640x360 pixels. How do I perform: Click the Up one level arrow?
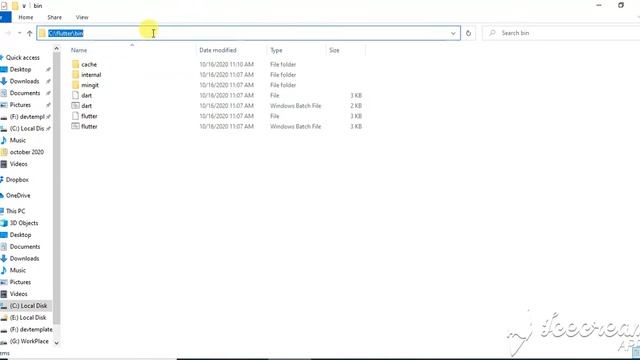click(x=29, y=33)
